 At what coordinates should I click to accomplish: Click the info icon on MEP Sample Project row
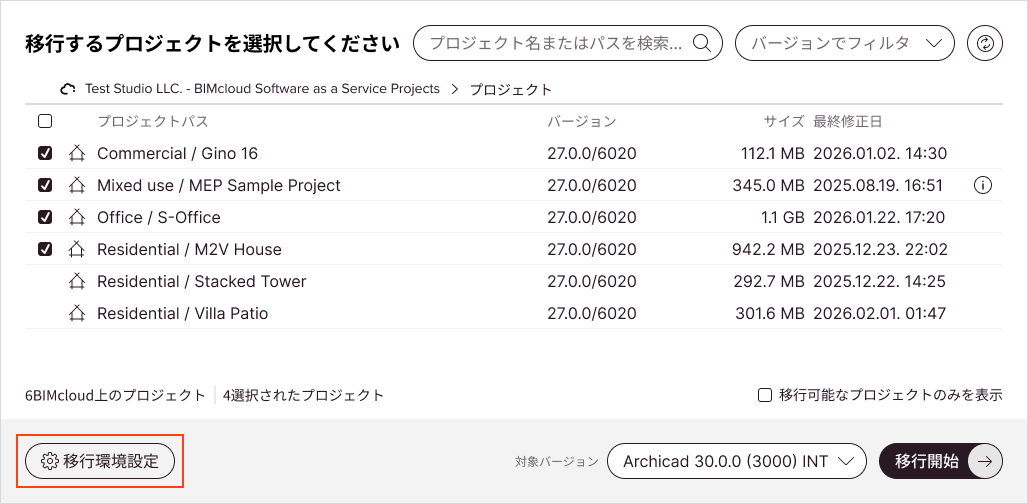(x=982, y=185)
